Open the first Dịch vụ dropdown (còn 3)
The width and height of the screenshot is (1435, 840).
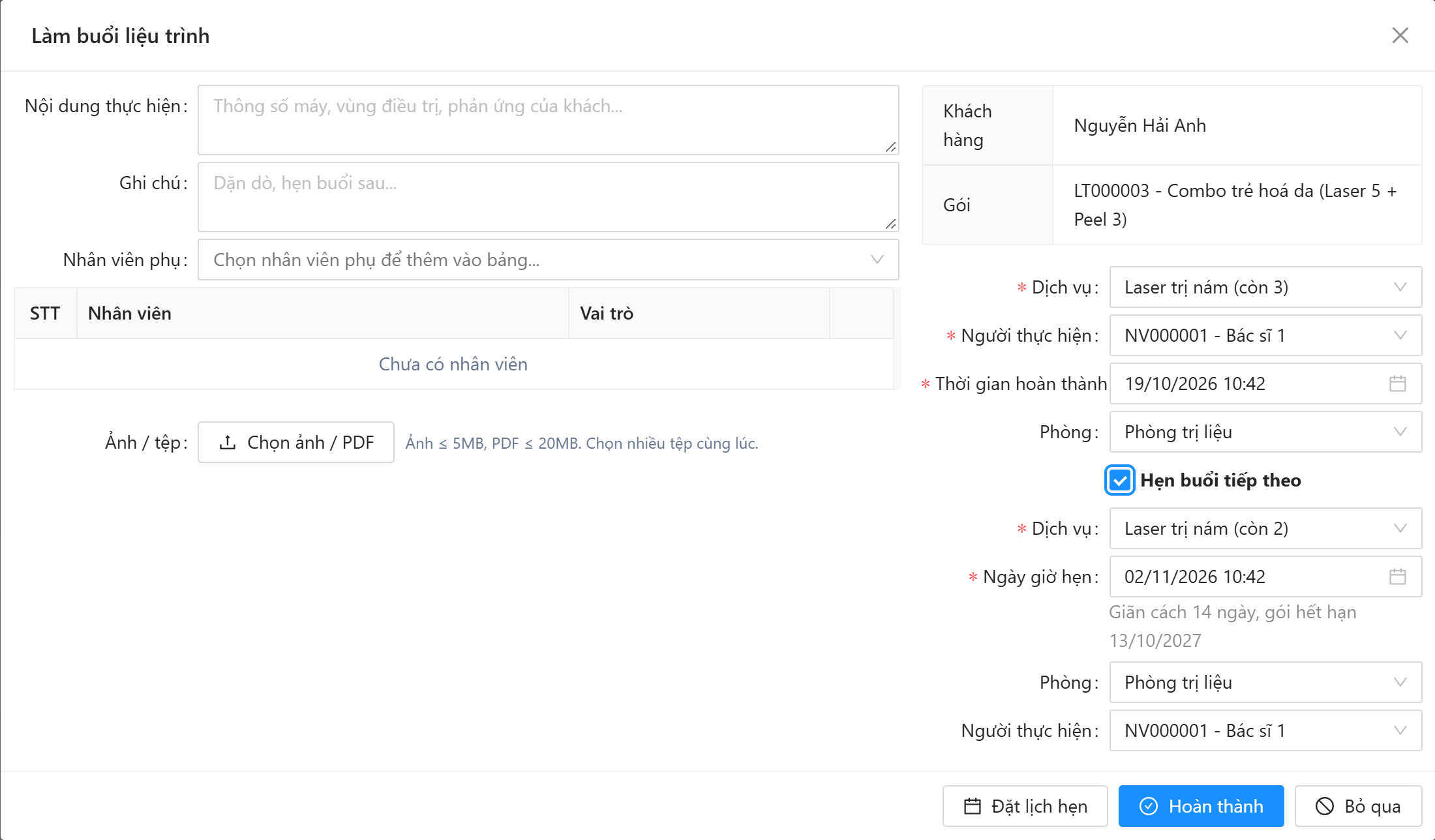tap(1265, 287)
